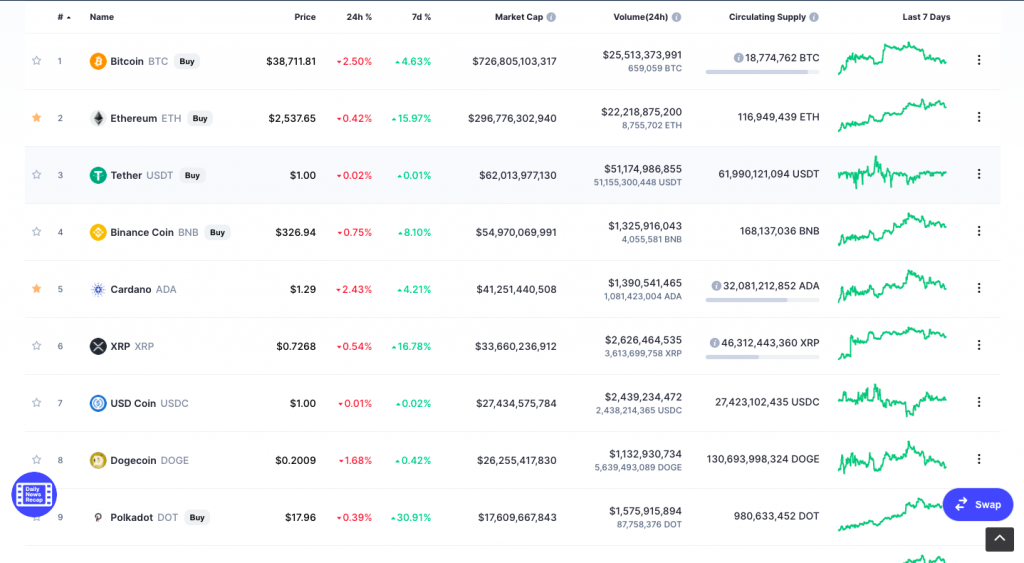
Task: Click Ethereum market cap $296,776,302,940
Action: pos(512,118)
